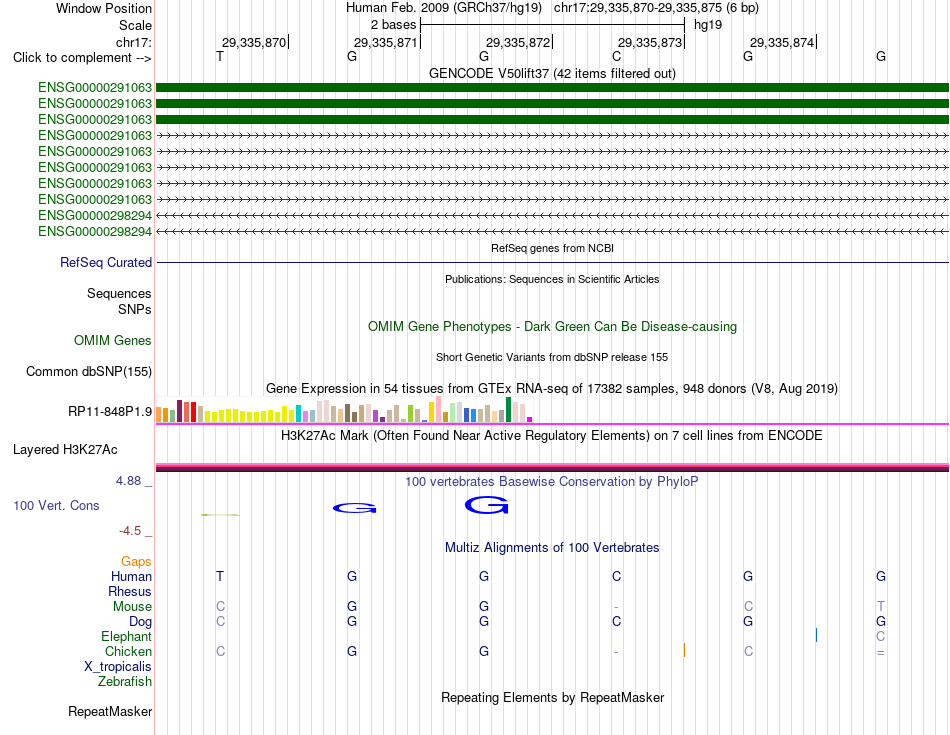Open the GENCODE V50lift37 track title
950x735 pixels.
coord(552,73)
